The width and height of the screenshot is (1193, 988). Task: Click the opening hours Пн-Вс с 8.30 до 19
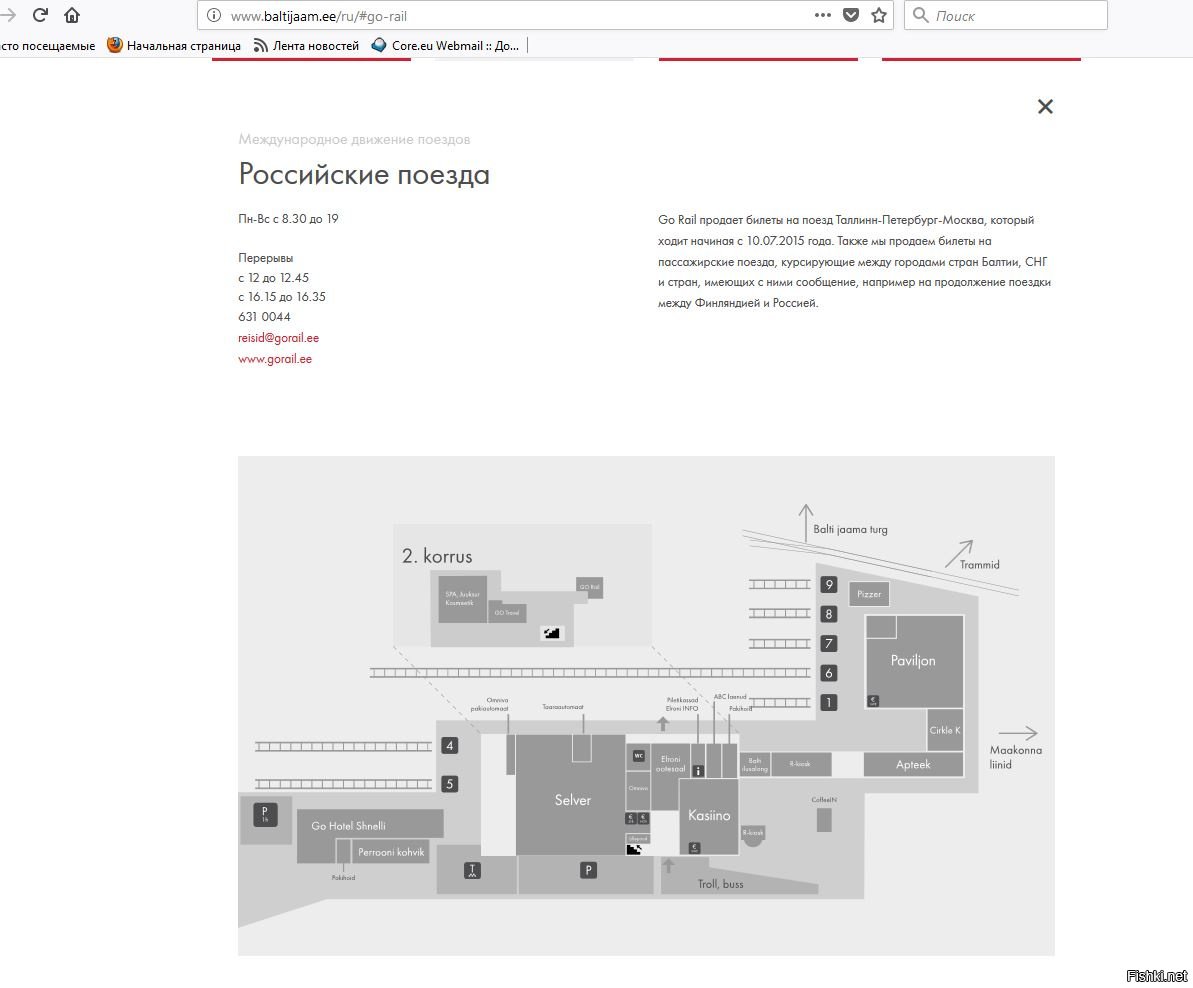[x=288, y=219]
